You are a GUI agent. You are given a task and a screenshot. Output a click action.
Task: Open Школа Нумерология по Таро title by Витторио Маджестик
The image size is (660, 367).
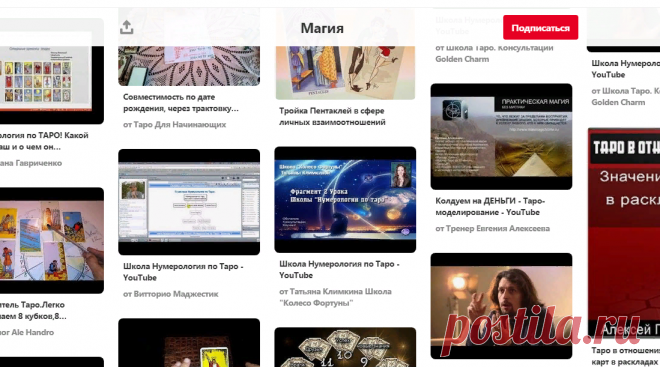click(183, 272)
